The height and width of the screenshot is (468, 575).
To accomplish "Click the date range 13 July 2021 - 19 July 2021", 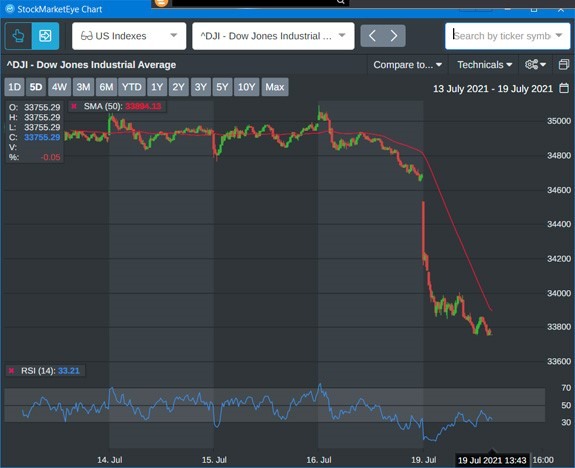I will (493, 89).
